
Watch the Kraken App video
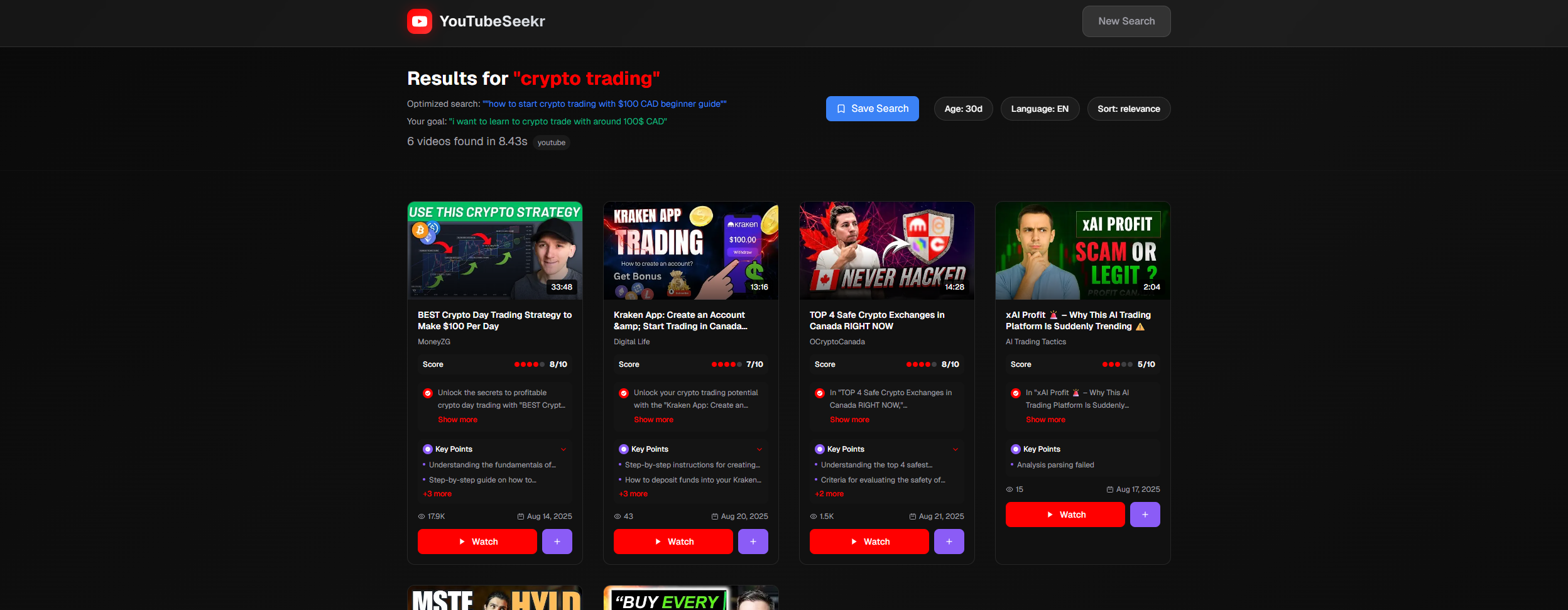click(673, 542)
